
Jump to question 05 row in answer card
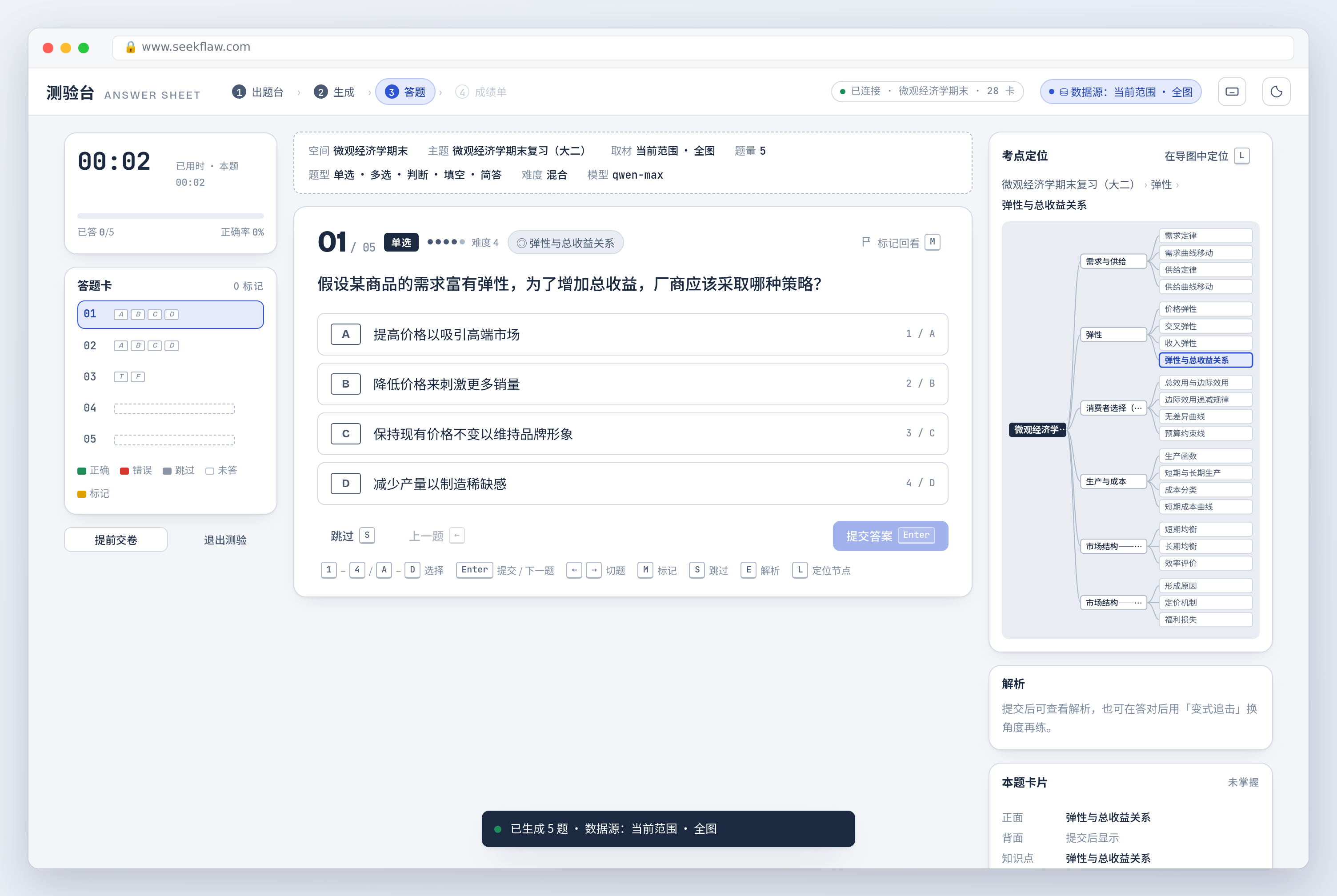(x=170, y=439)
